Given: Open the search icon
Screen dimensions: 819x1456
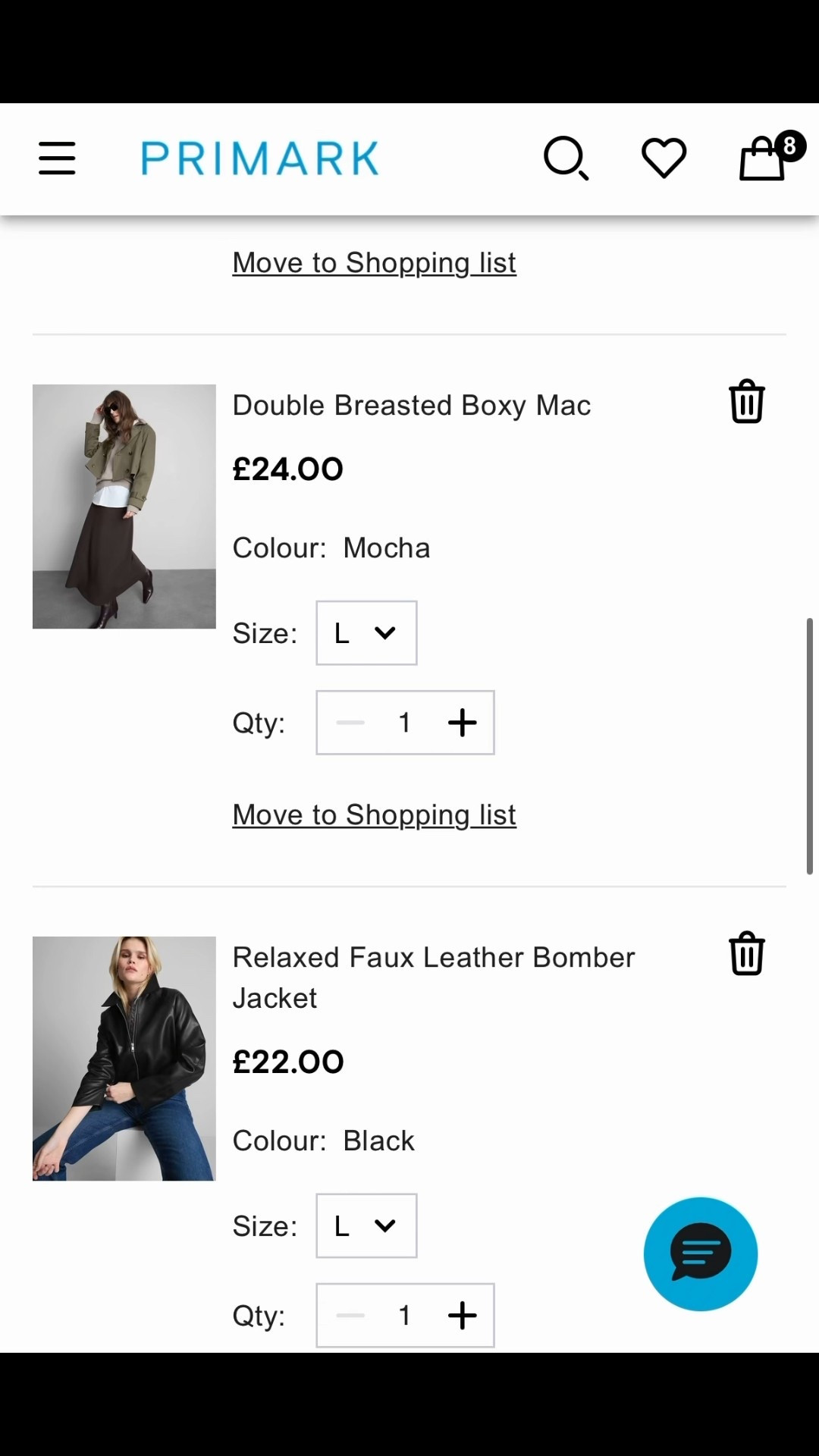Looking at the screenshot, I should (x=566, y=158).
